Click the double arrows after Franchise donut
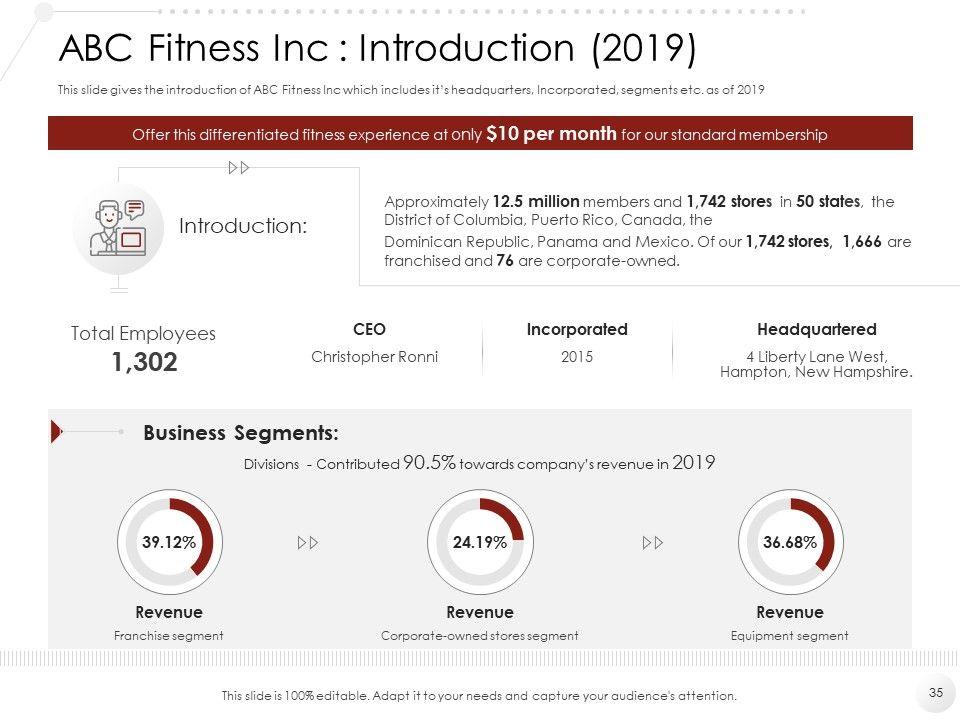Screen dimensions: 960x720 [309, 542]
